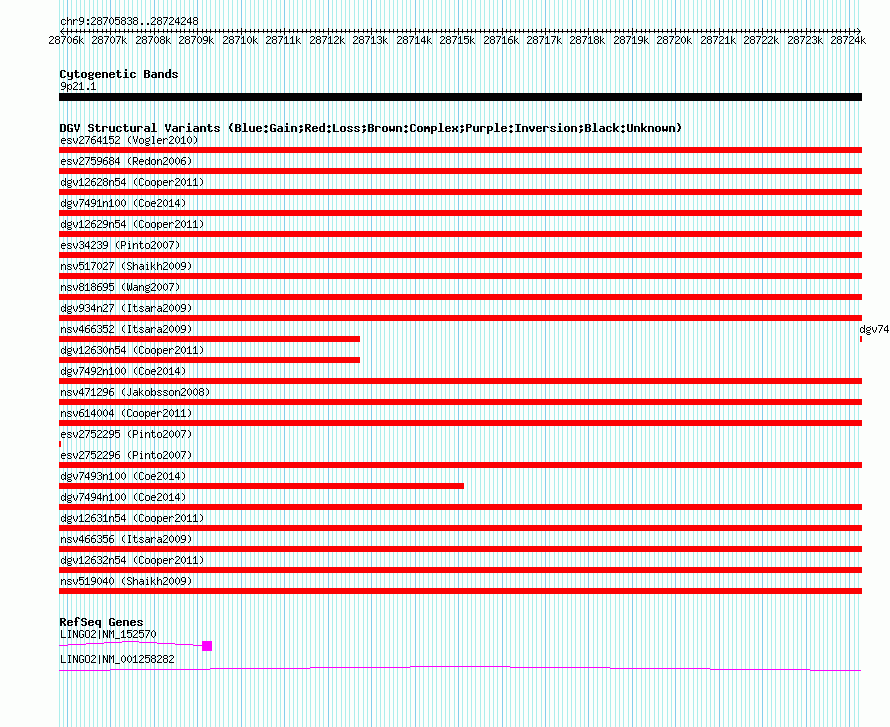
Task: Select dgv7494n100 (Coe2014) variant label
Action: click(123, 497)
